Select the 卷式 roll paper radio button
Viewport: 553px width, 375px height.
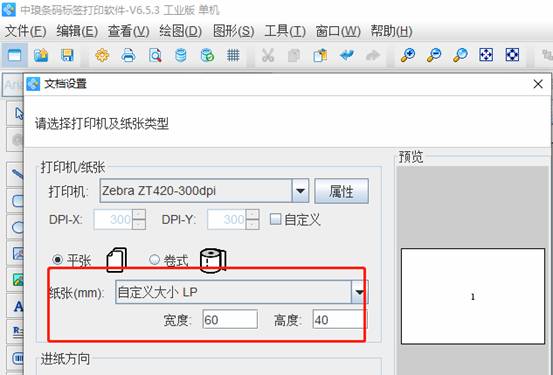click(x=154, y=260)
